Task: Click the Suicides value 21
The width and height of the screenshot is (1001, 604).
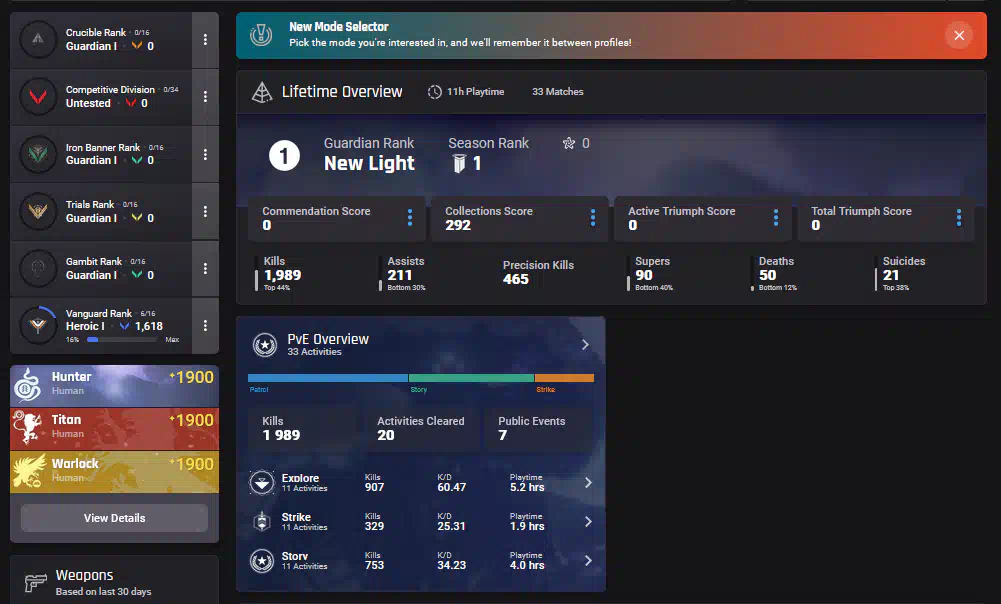Action: [891, 275]
